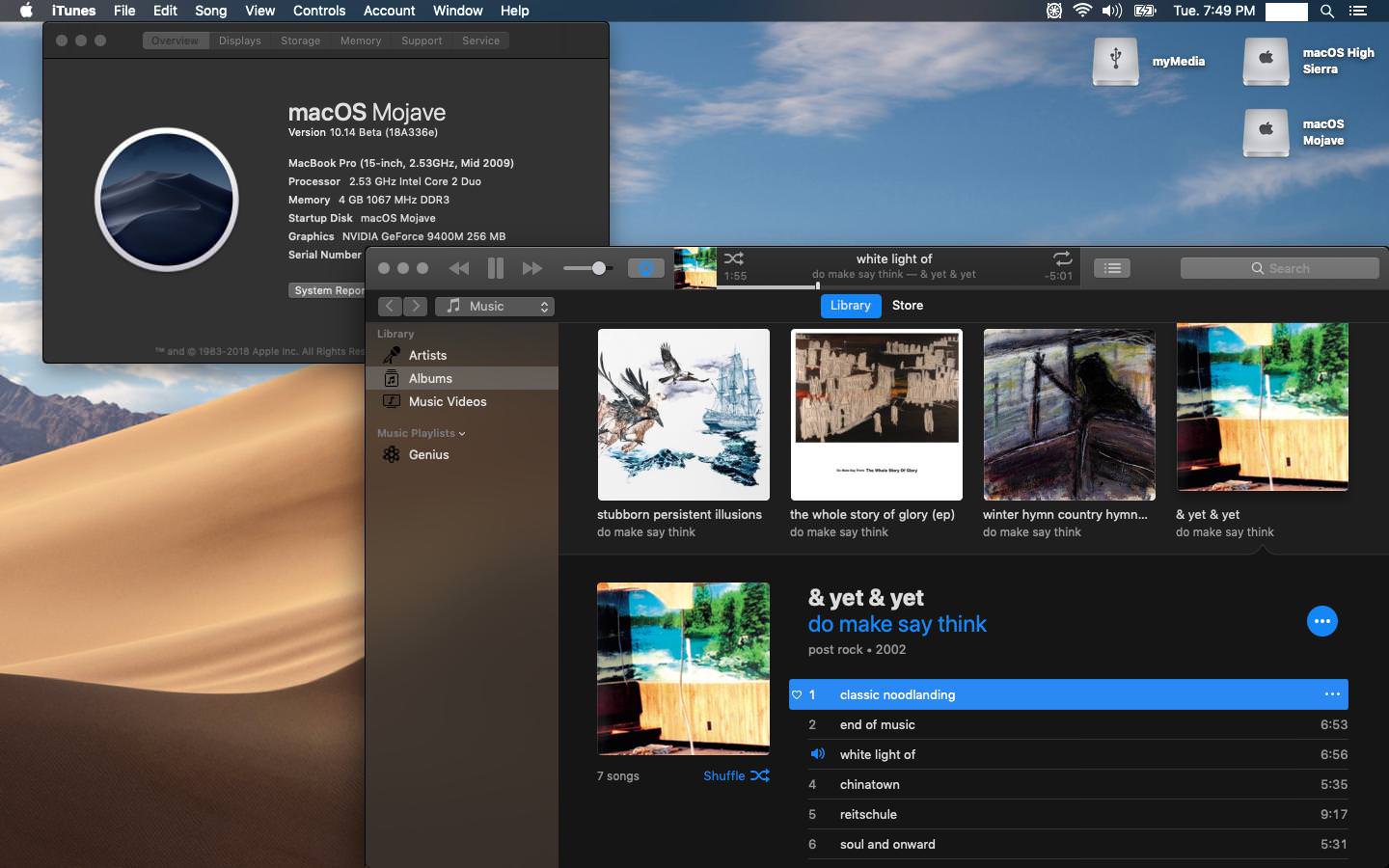Open the Wi-Fi status icon

tap(1082, 11)
